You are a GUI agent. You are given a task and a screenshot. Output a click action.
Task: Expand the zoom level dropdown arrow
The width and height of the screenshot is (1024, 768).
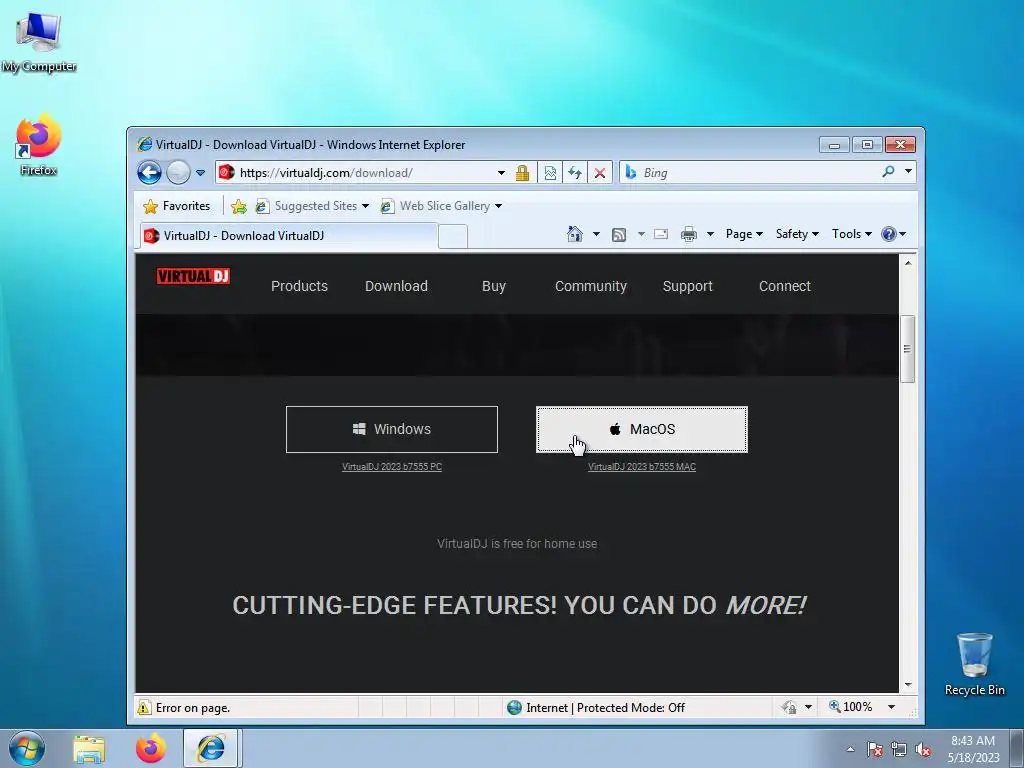(x=891, y=707)
